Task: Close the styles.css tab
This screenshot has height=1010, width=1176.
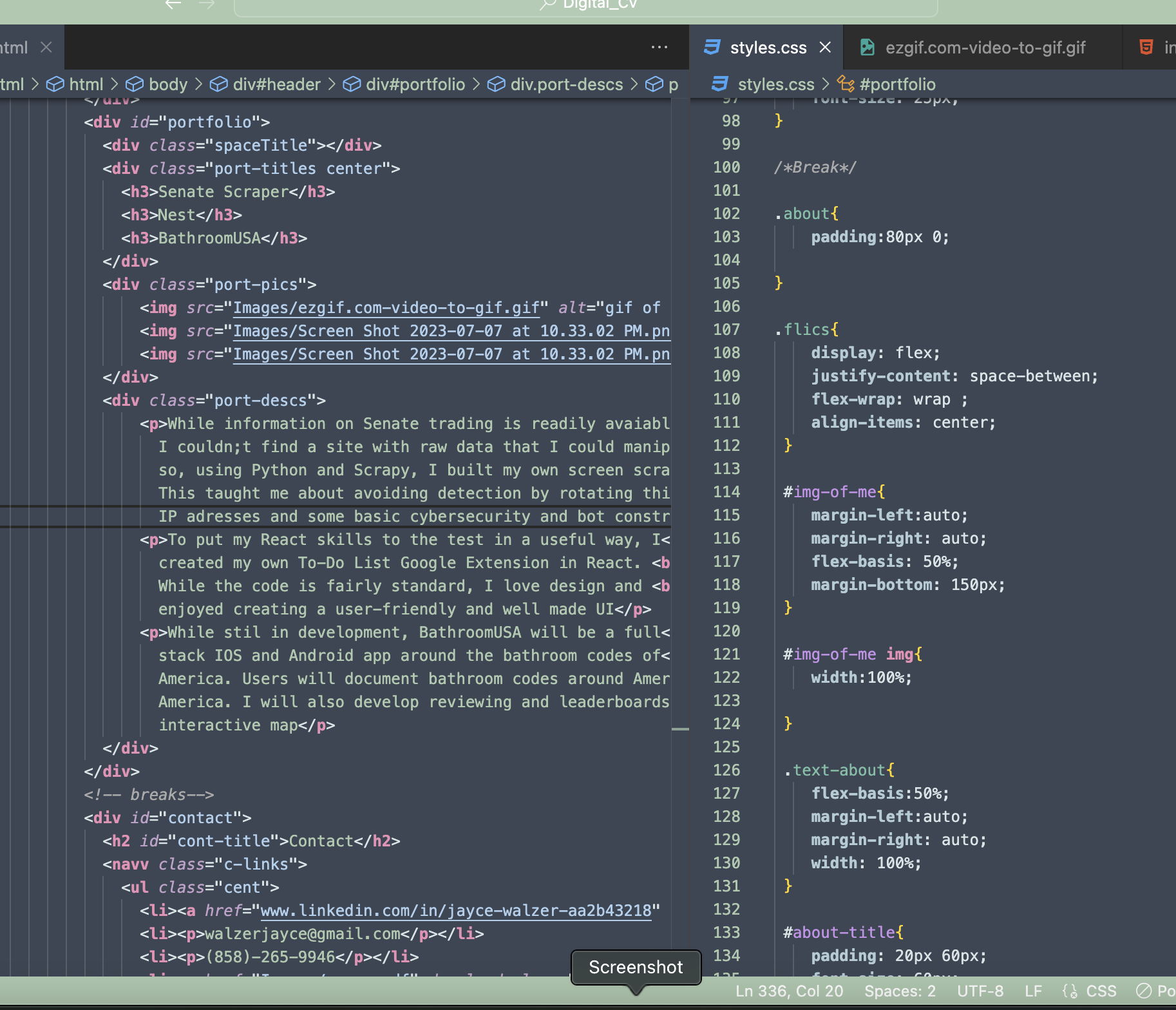Action: [x=825, y=47]
